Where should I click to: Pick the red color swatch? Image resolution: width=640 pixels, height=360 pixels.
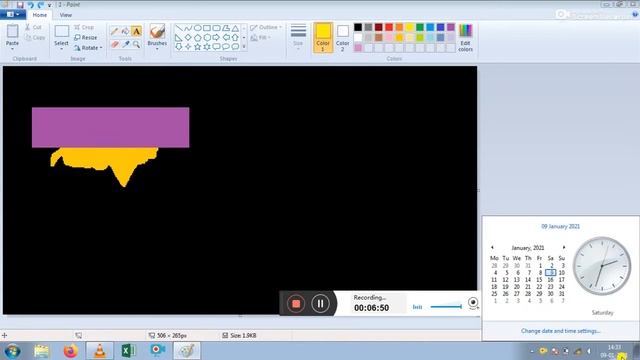[x=389, y=27]
